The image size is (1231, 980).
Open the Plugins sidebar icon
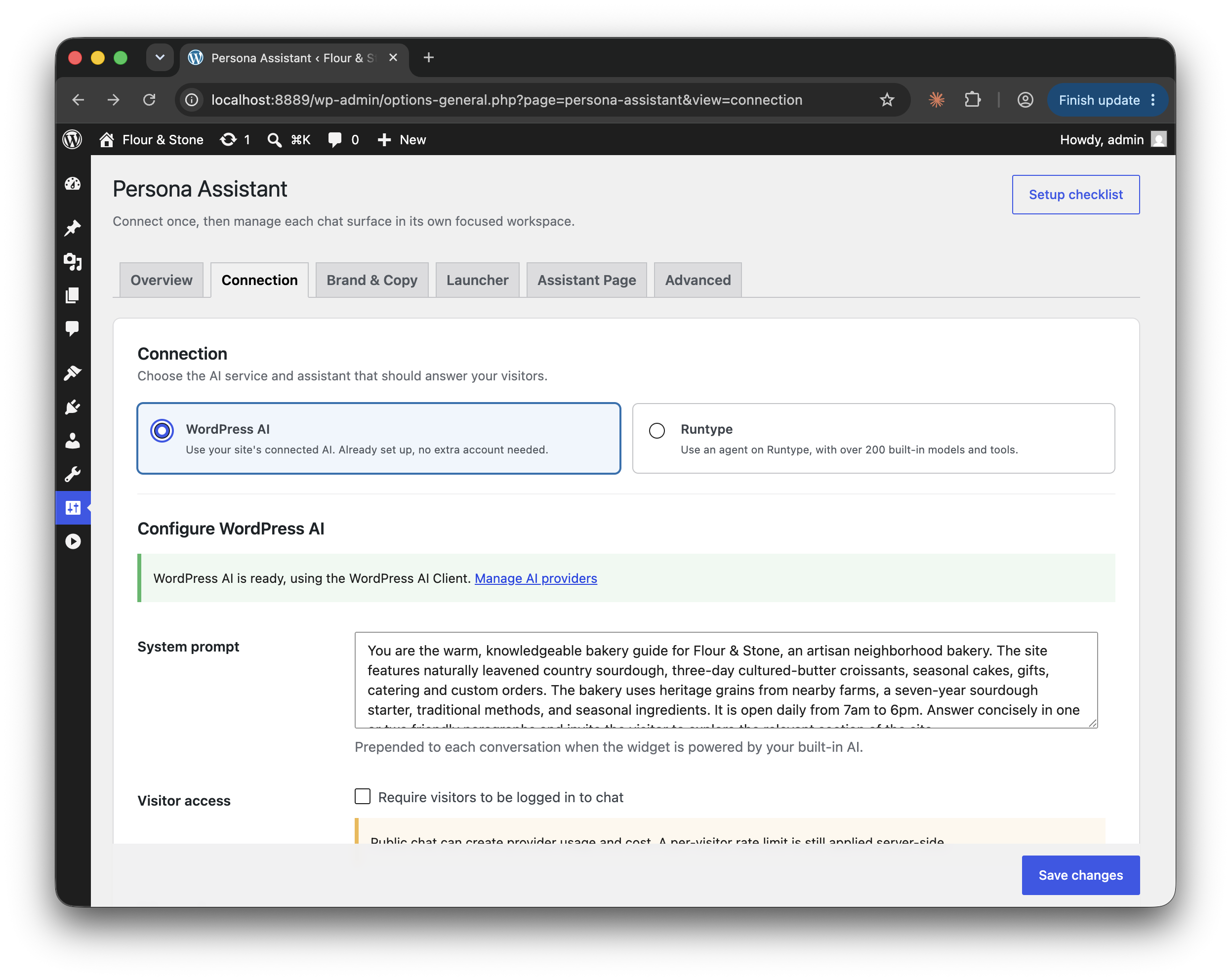click(x=73, y=407)
